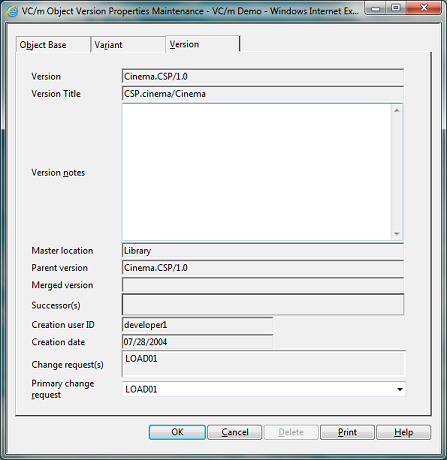Image resolution: width=447 pixels, height=460 pixels.
Task: Click the Parent version field
Action: [263, 268]
